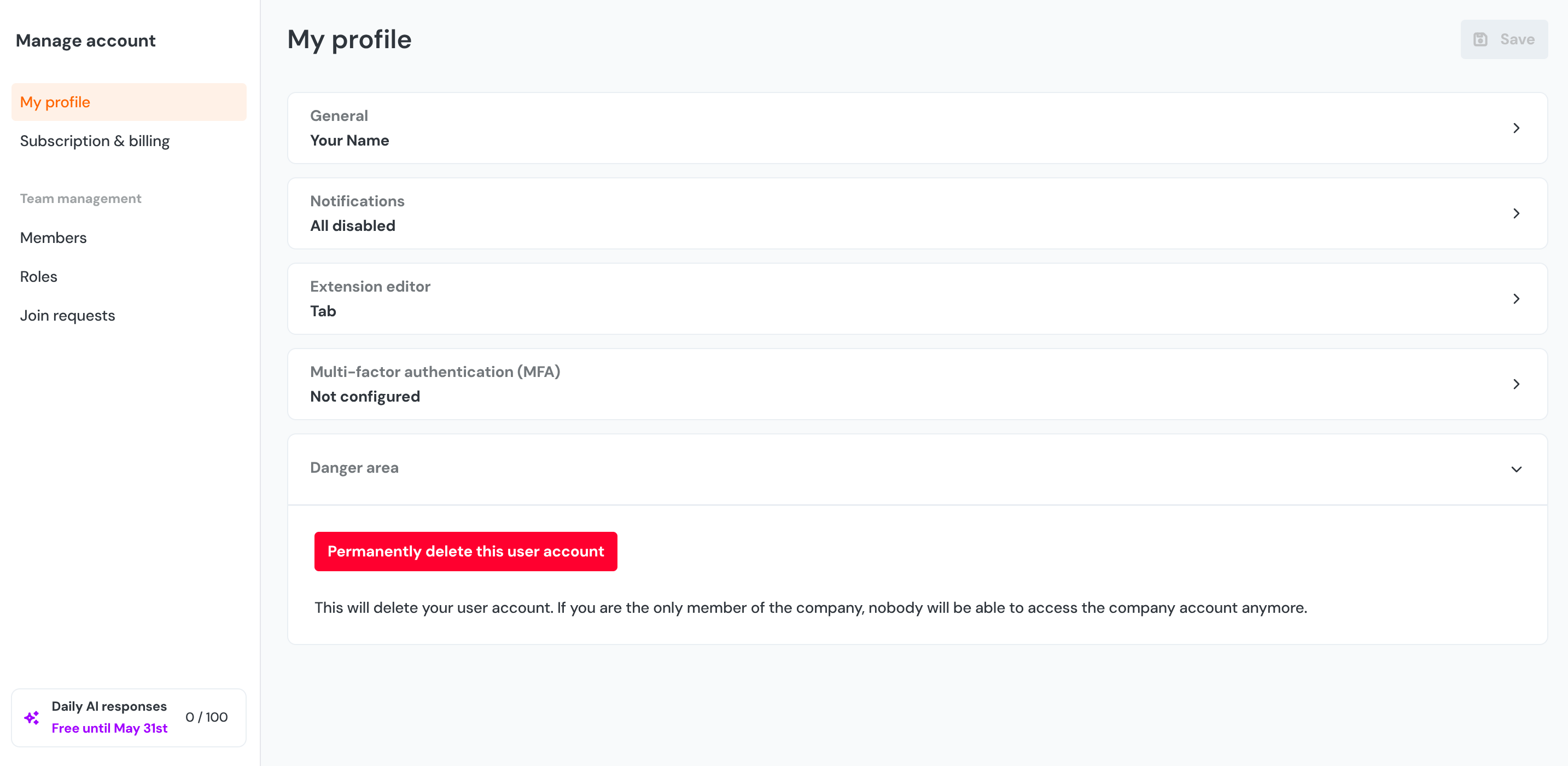This screenshot has width=1568, height=766.
Task: Click the Daily AI responses label
Action: [x=109, y=706]
